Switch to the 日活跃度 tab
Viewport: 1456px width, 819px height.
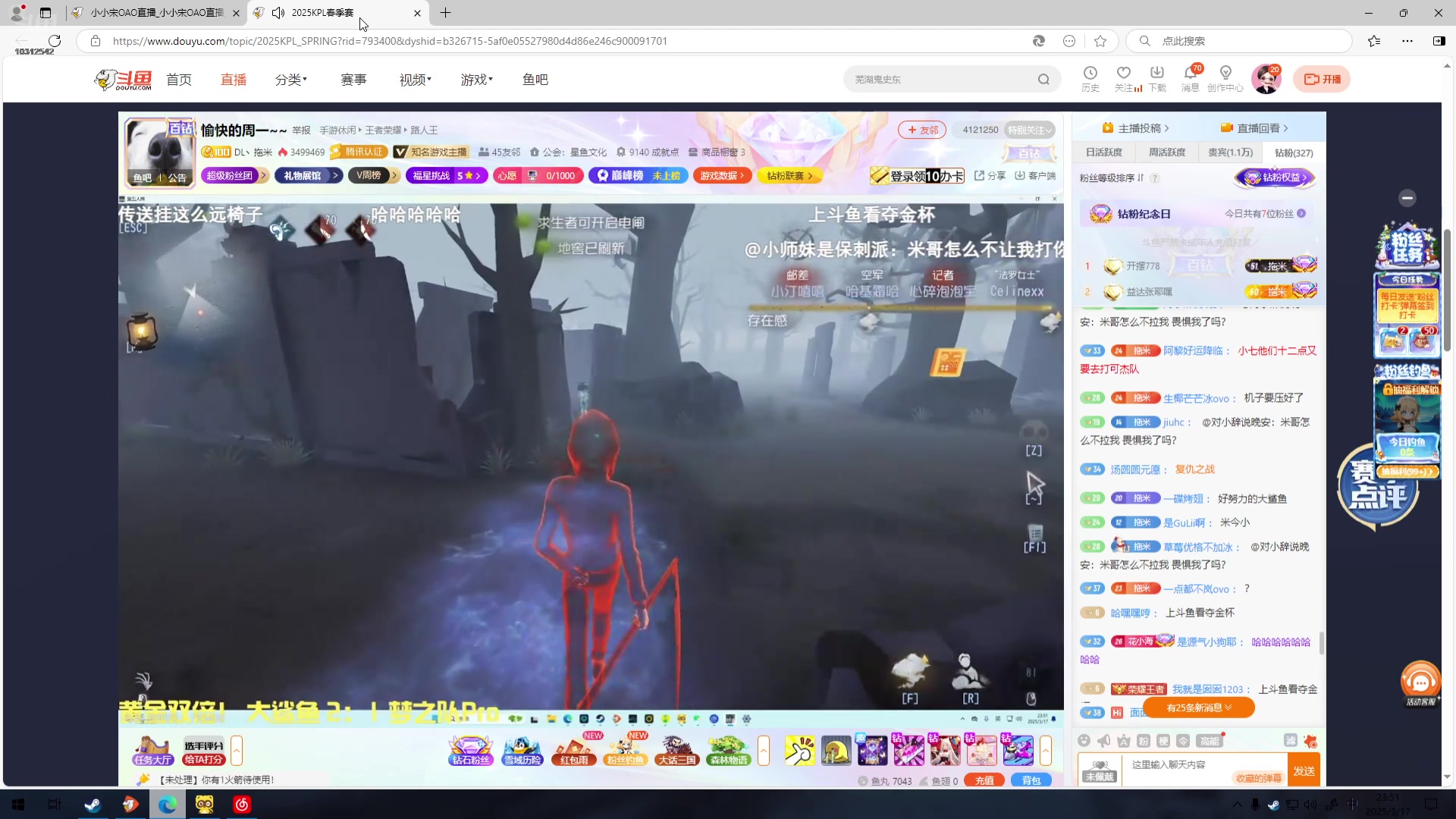(x=1103, y=152)
